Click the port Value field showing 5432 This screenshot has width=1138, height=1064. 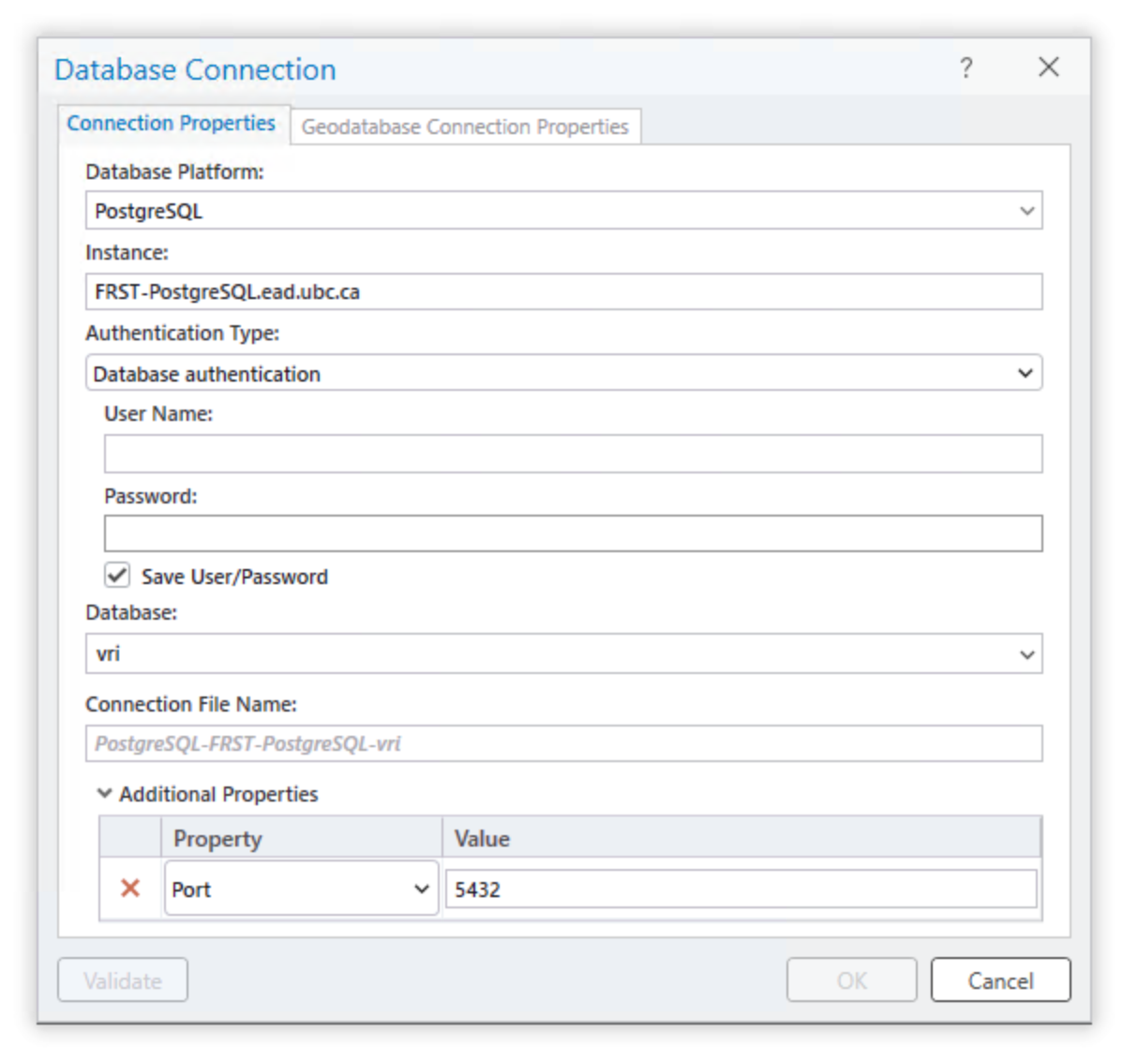pyautogui.click(x=741, y=889)
